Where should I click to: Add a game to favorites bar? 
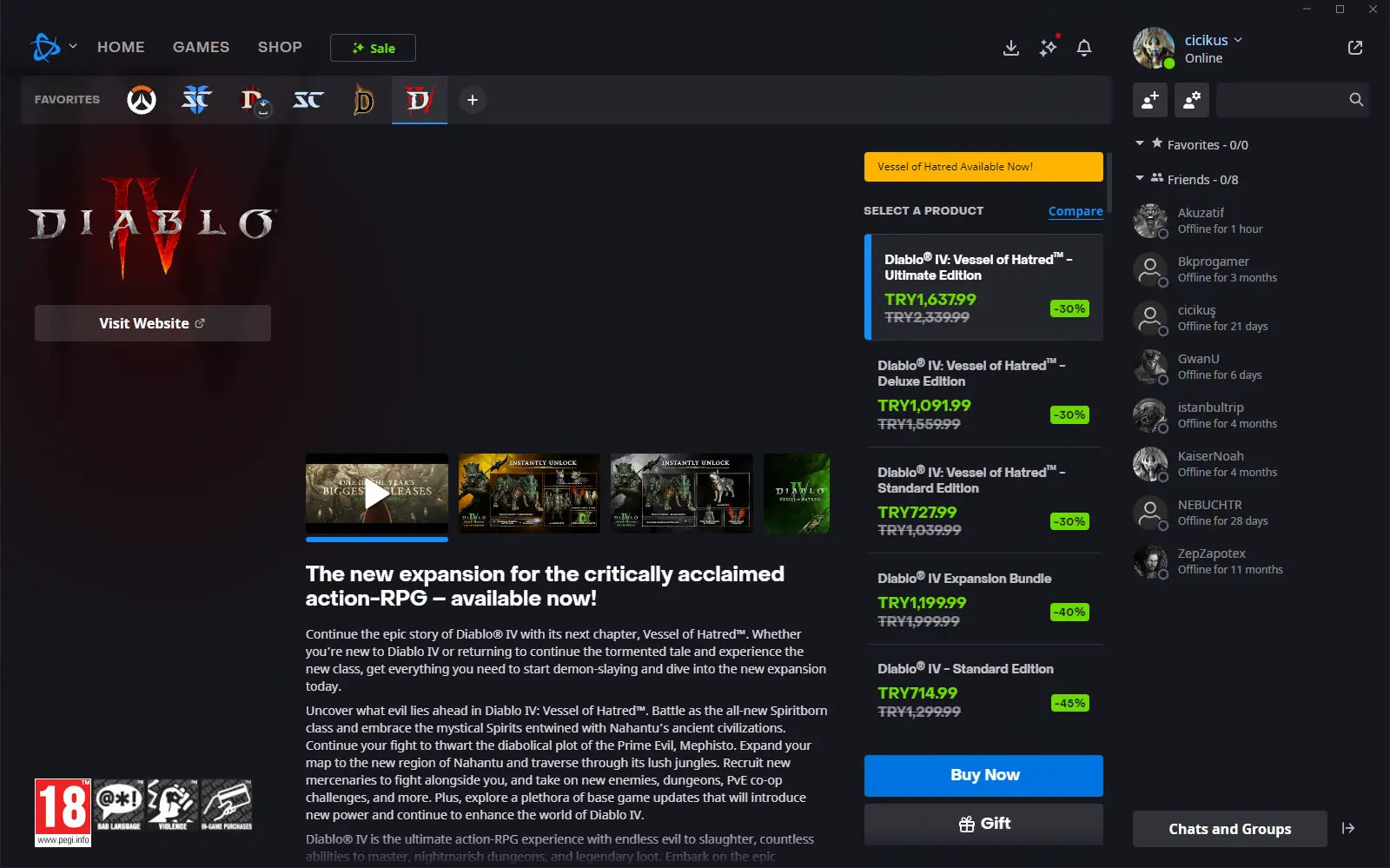(473, 100)
